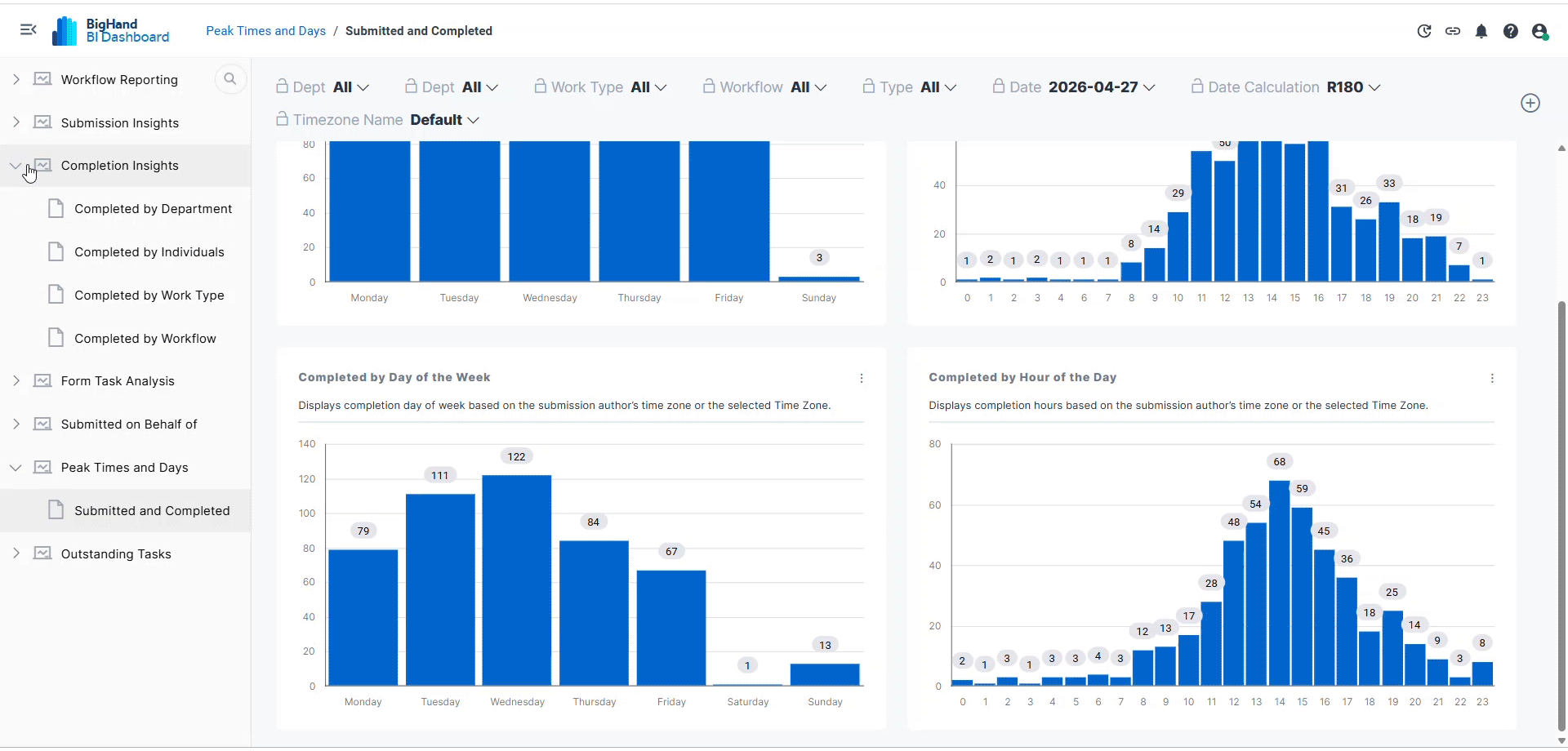The image size is (1568, 751).
Task: Toggle the lock on the Date filter
Action: click(x=998, y=86)
